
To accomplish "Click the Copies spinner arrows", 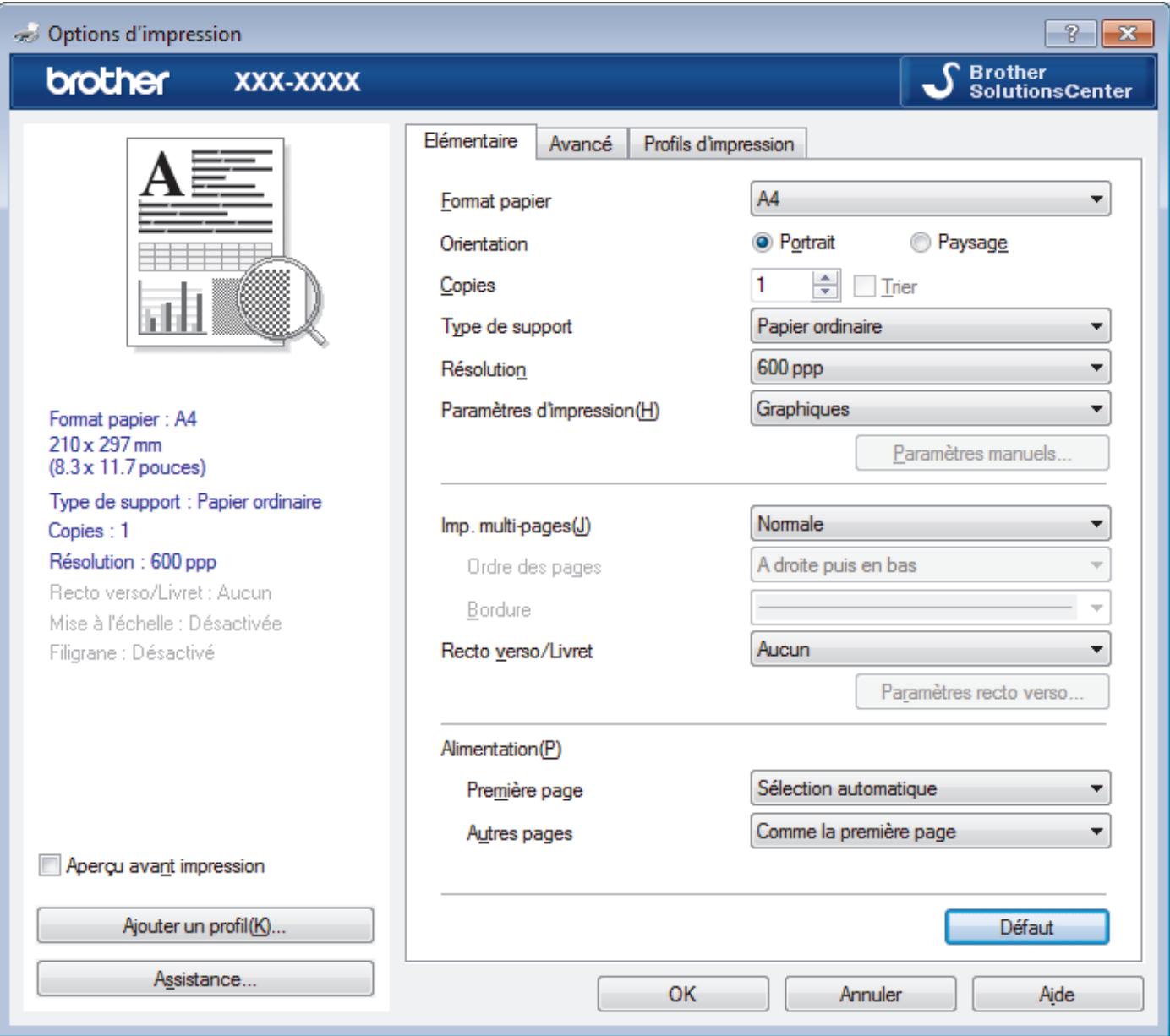I will (825, 286).
